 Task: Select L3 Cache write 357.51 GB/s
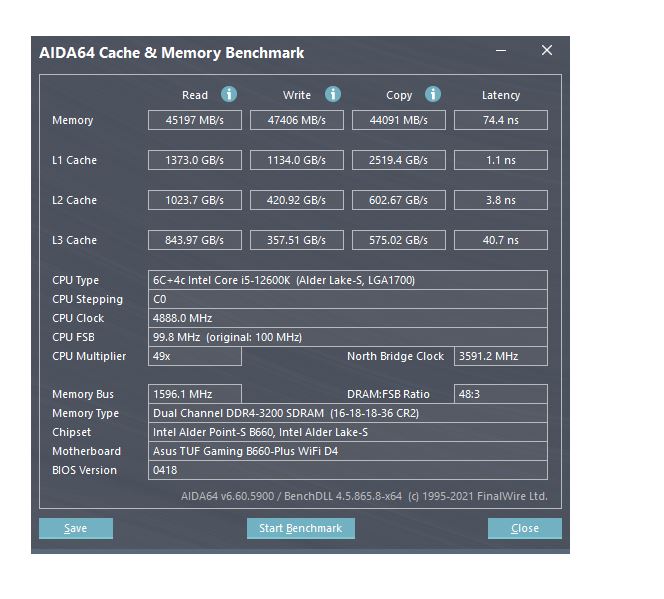coord(297,240)
